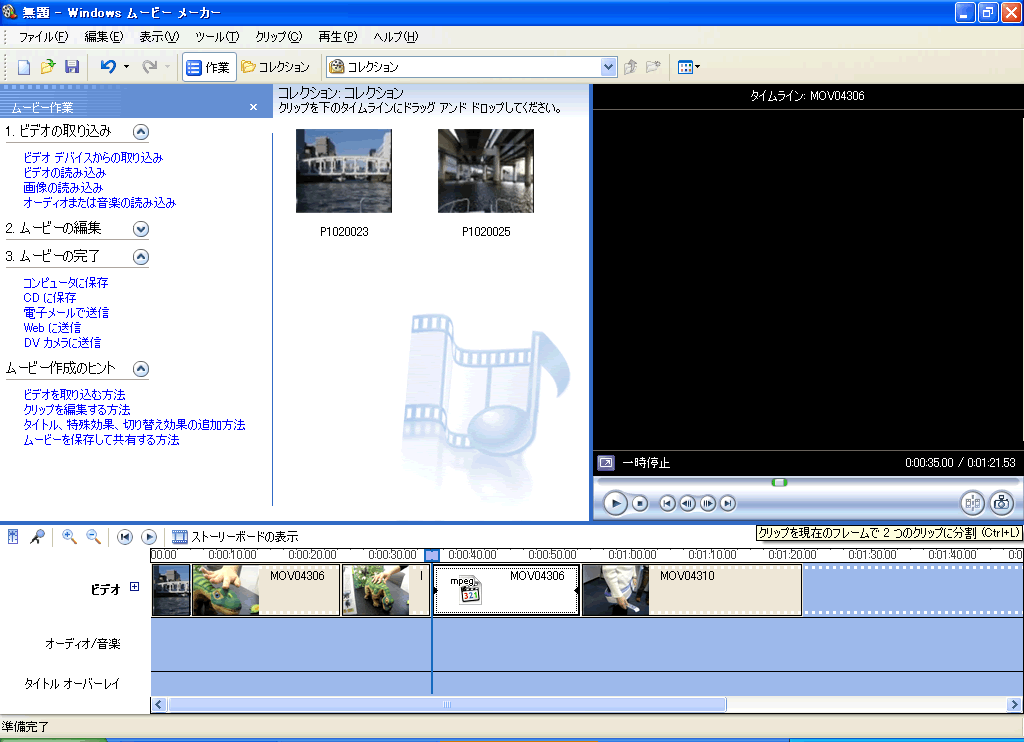The height and width of the screenshot is (742, 1024).
Task: Click the split clip button in preview
Action: (971, 503)
